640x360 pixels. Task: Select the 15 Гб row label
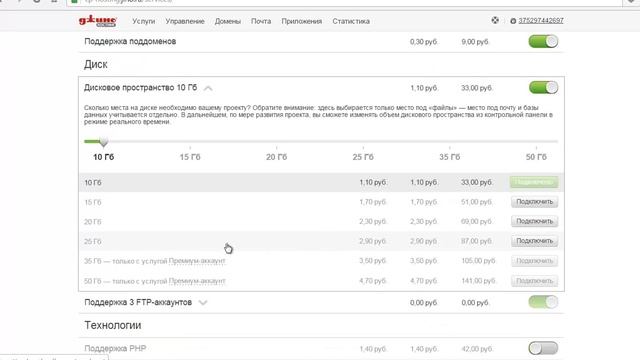(x=93, y=202)
